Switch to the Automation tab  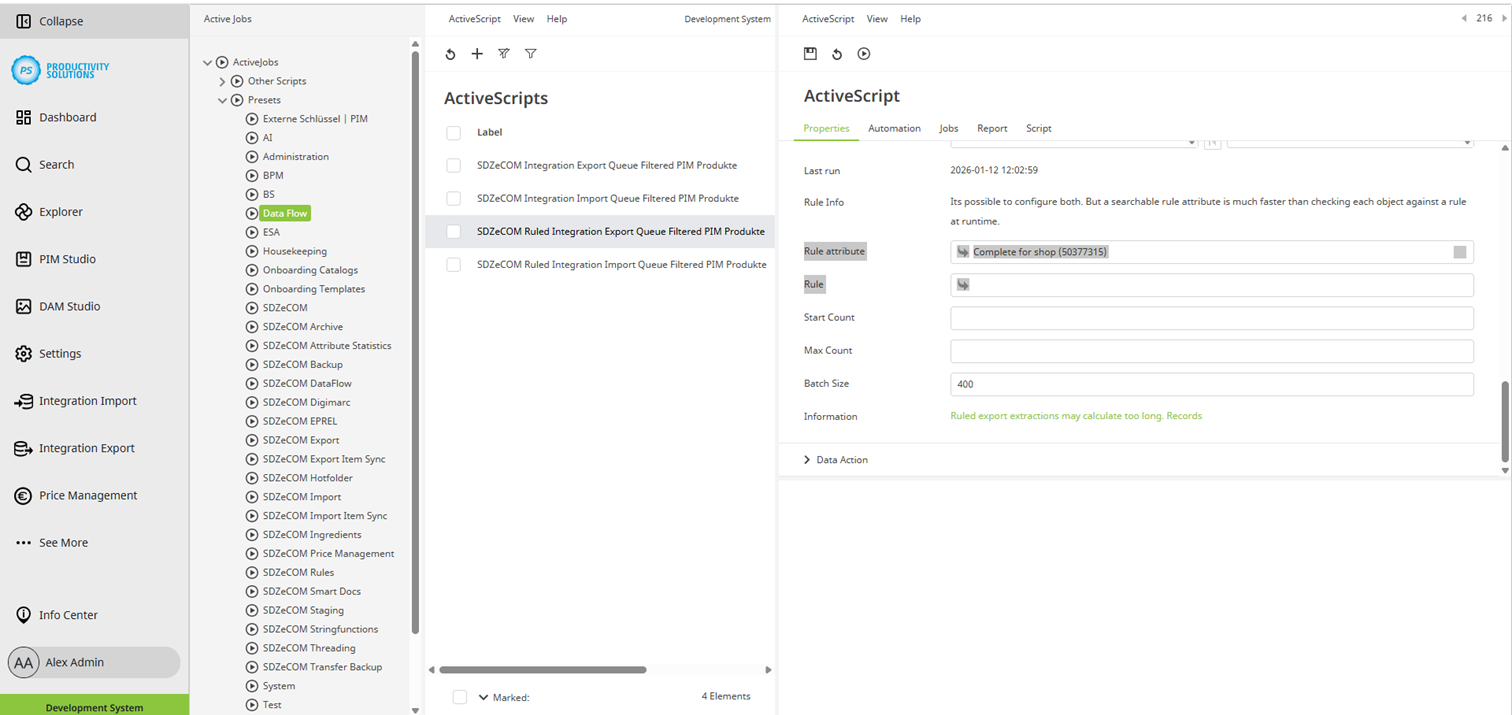894,128
